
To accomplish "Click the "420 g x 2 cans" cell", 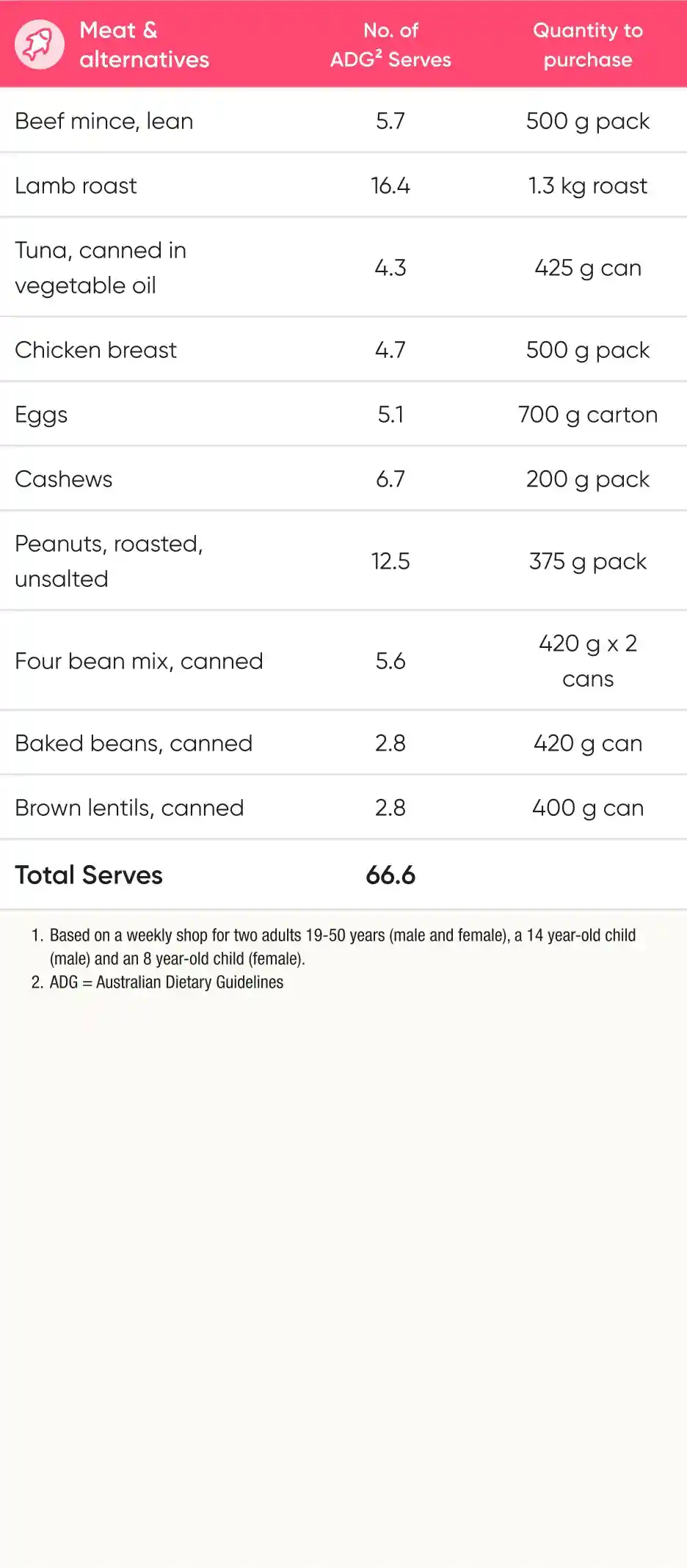I will click(x=587, y=661).
